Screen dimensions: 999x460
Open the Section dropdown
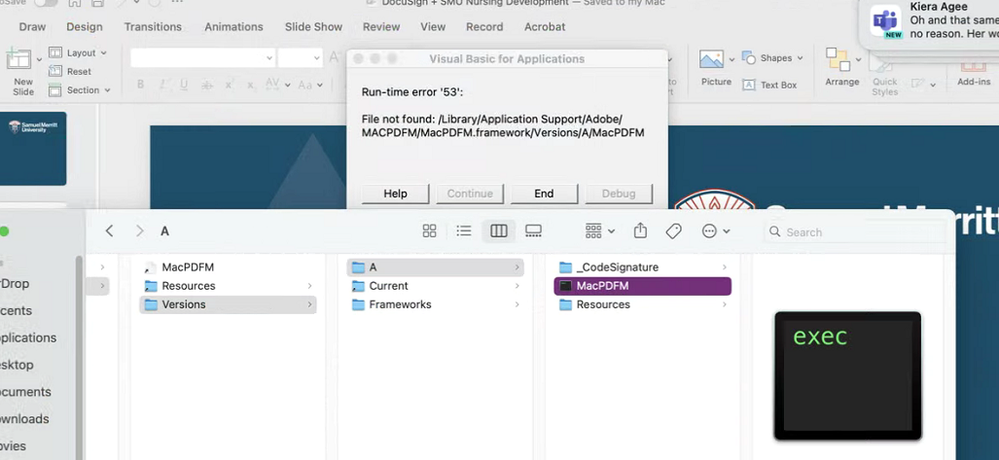pyautogui.click(x=80, y=90)
